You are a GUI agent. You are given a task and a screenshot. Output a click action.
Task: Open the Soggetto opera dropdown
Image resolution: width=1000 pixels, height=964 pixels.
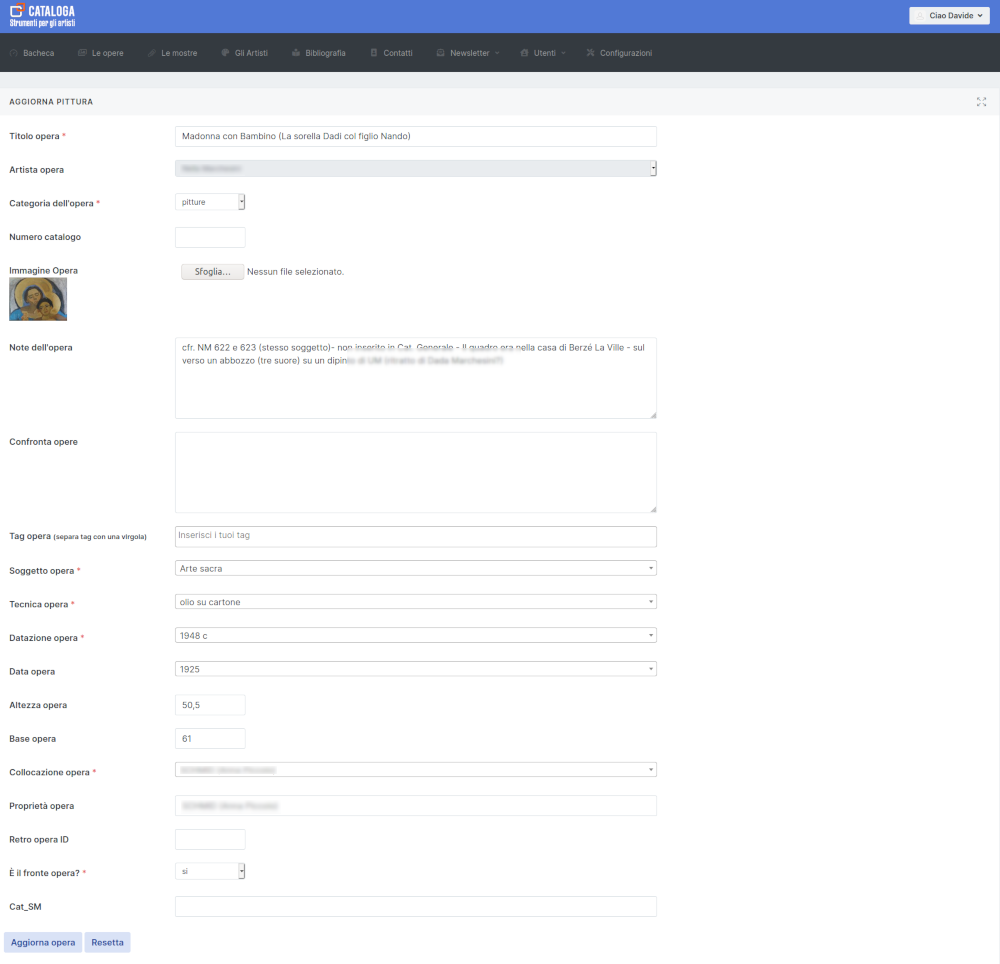click(416, 568)
